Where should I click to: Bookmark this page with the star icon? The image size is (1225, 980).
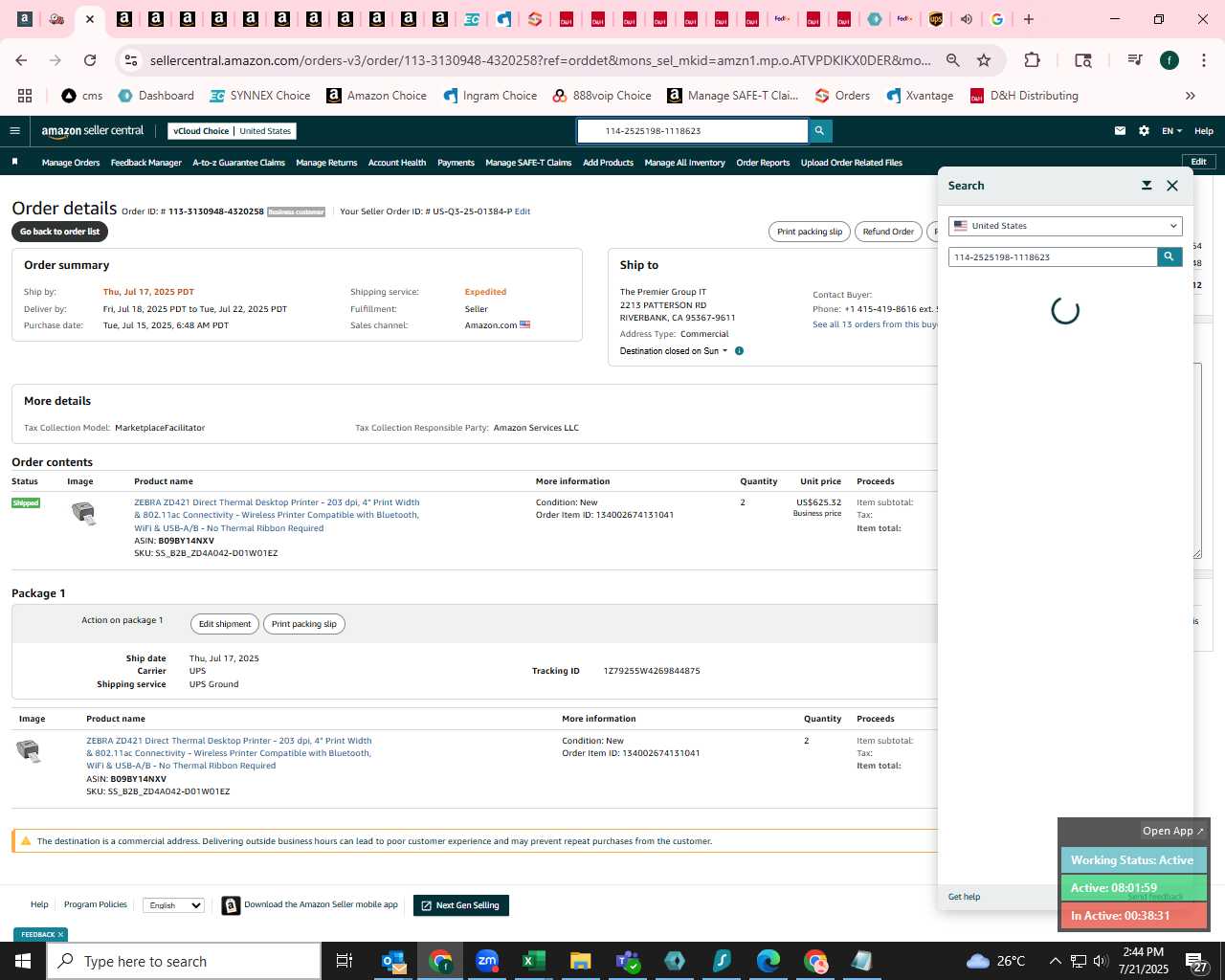pyautogui.click(x=984, y=60)
